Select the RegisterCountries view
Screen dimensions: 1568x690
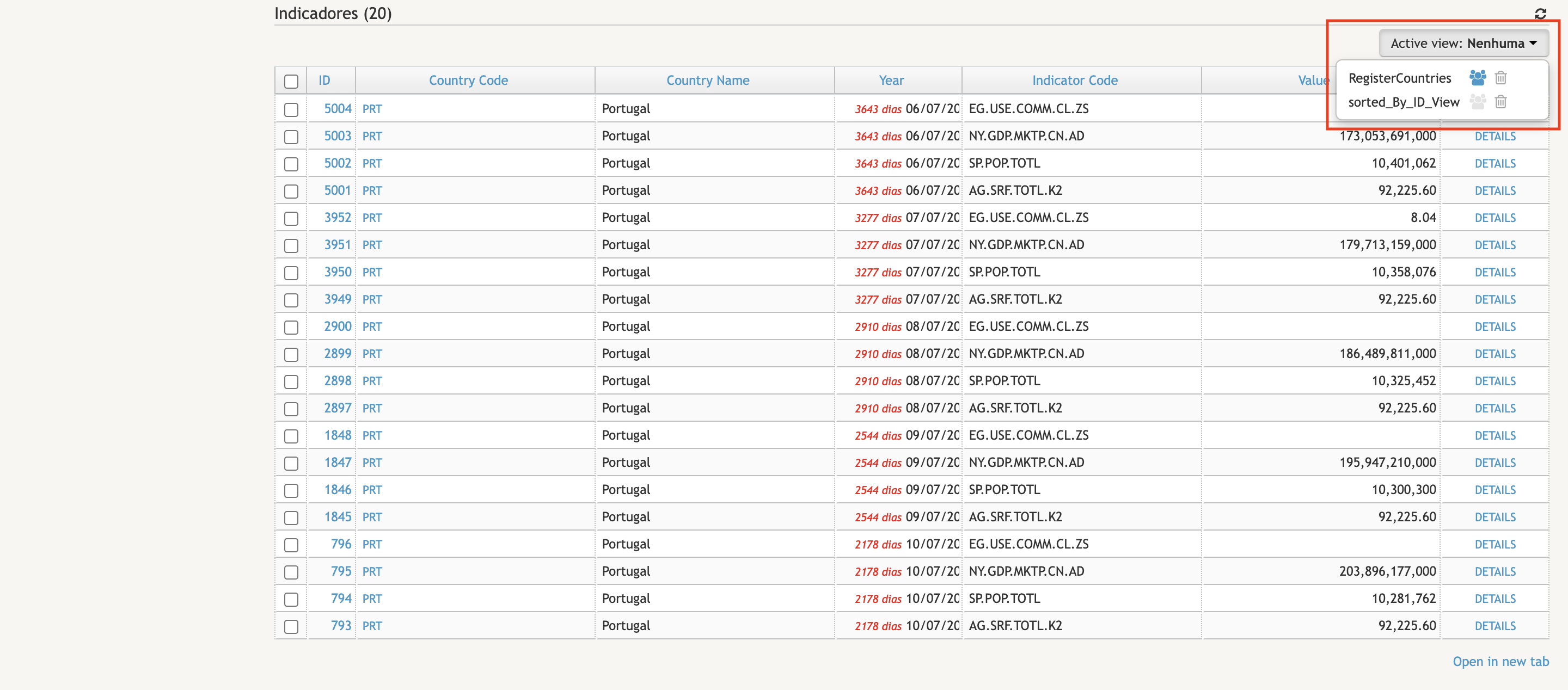pos(1399,78)
